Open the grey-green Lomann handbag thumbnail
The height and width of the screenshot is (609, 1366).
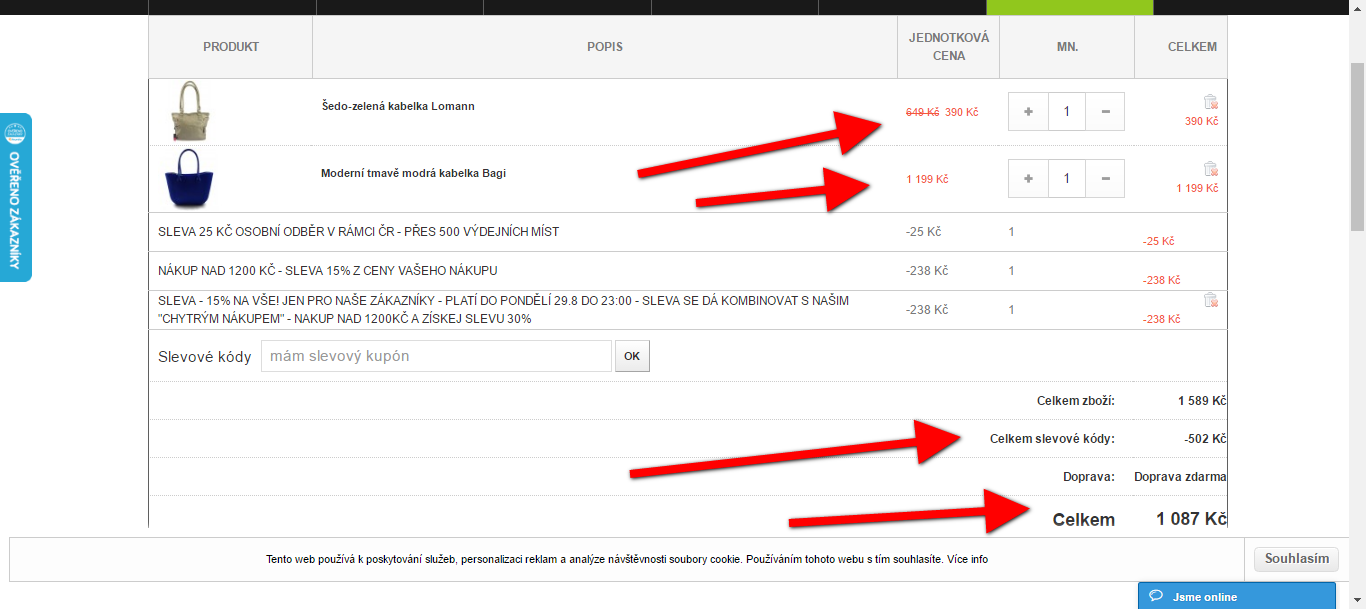point(190,111)
